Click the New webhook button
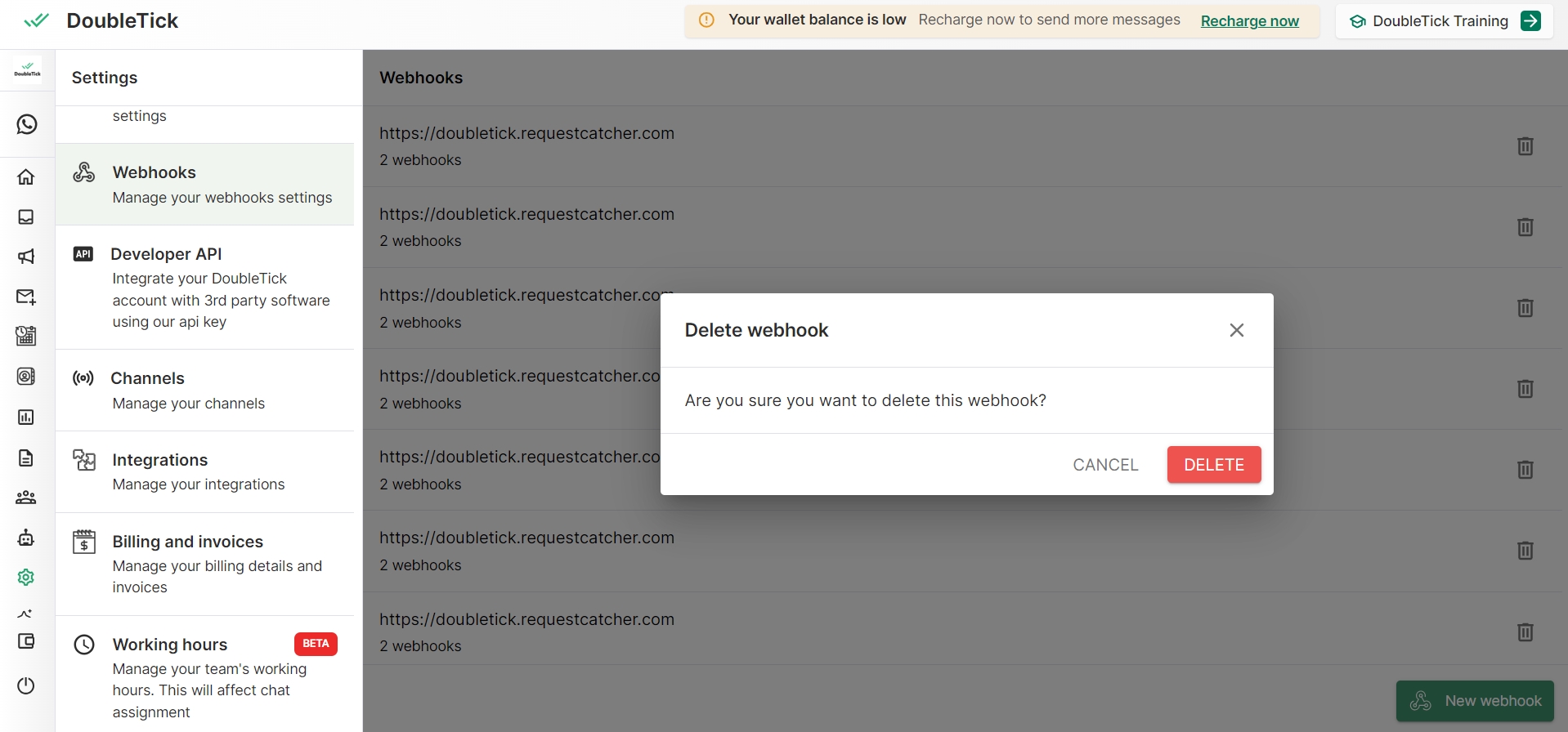 pyautogui.click(x=1474, y=701)
